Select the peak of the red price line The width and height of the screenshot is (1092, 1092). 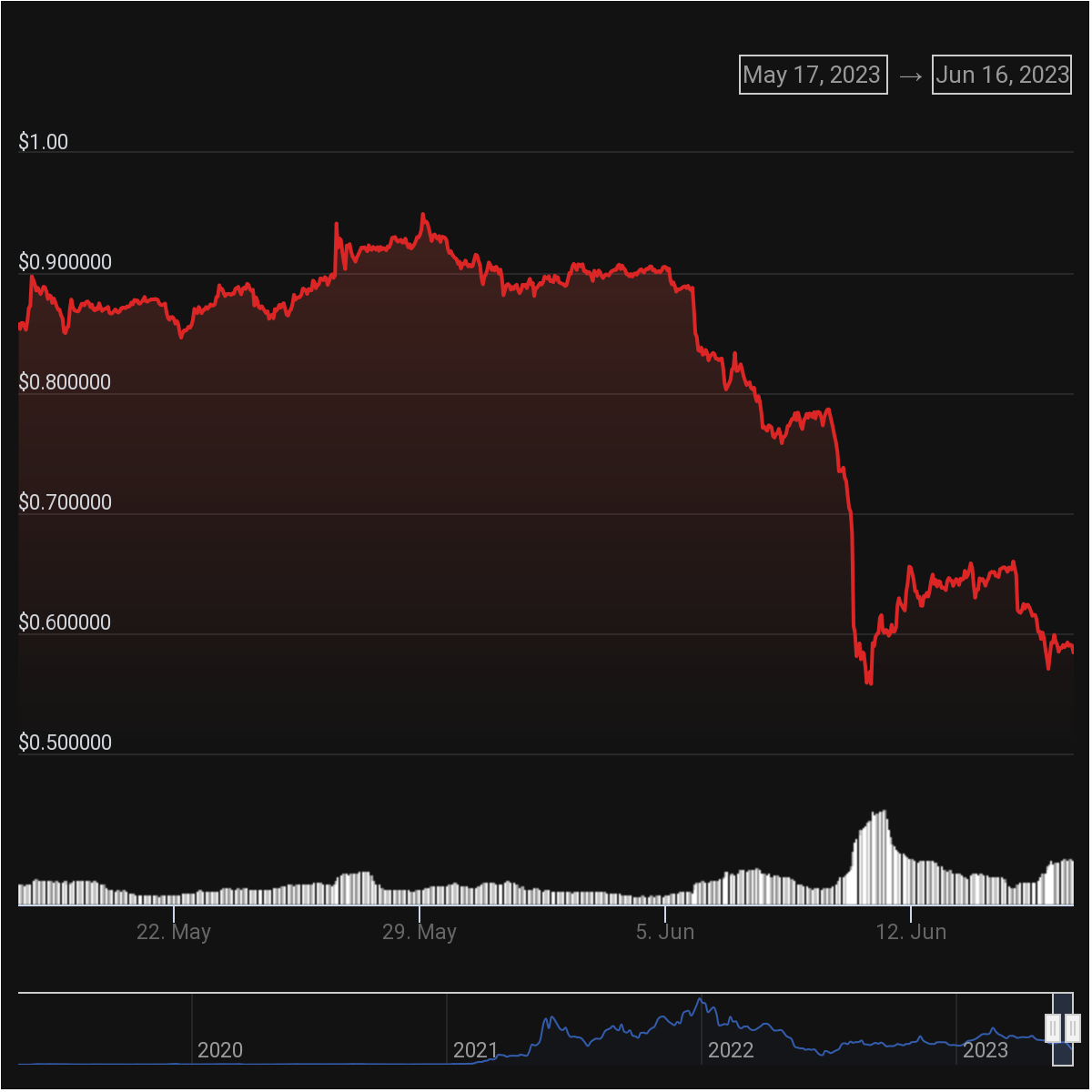(424, 211)
